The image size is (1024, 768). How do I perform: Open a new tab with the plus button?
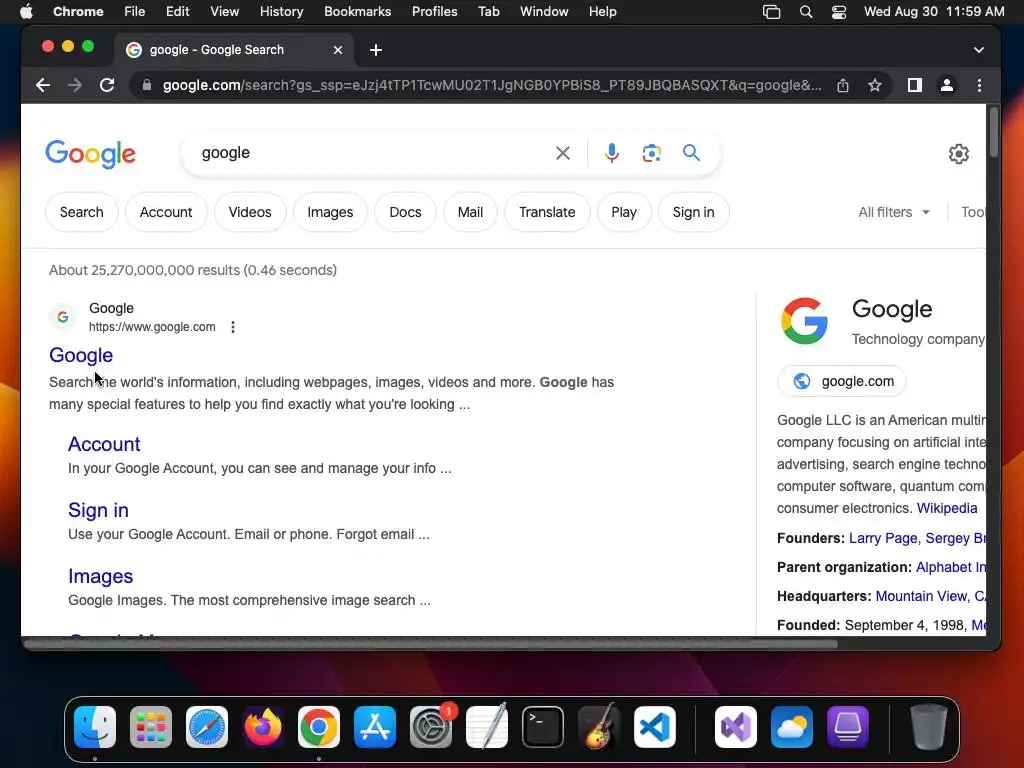click(376, 50)
